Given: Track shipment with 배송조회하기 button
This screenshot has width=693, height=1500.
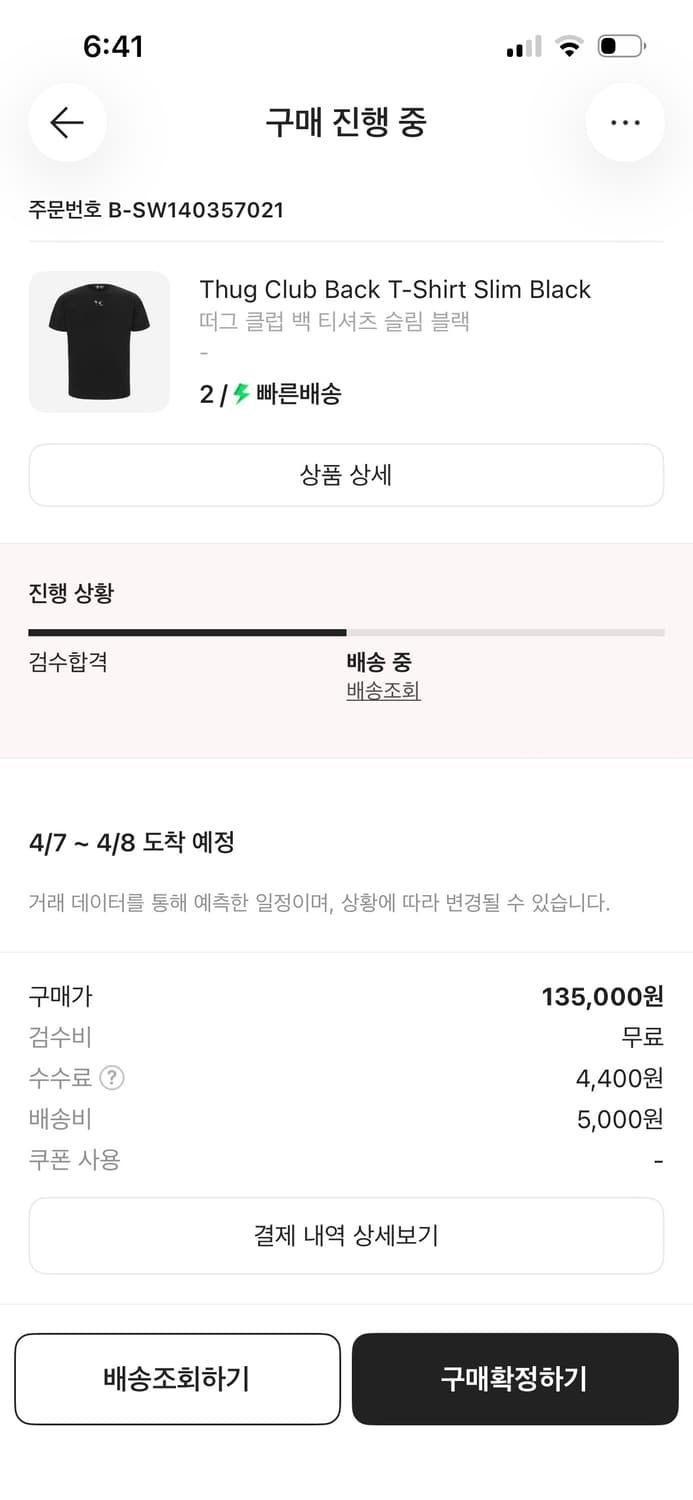Looking at the screenshot, I should [177, 1378].
